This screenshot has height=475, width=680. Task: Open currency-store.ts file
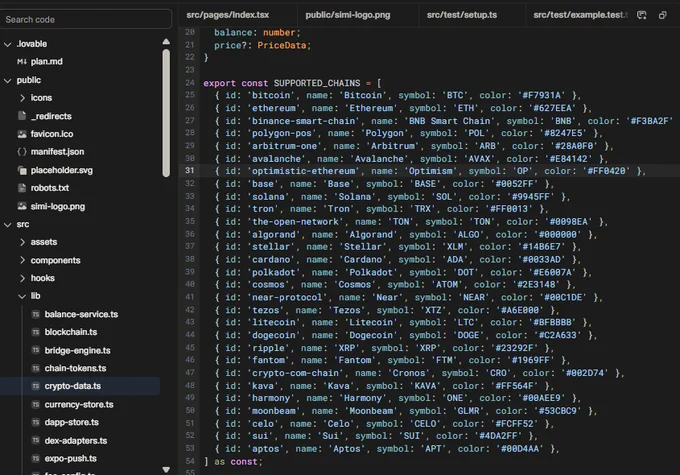click(79, 404)
